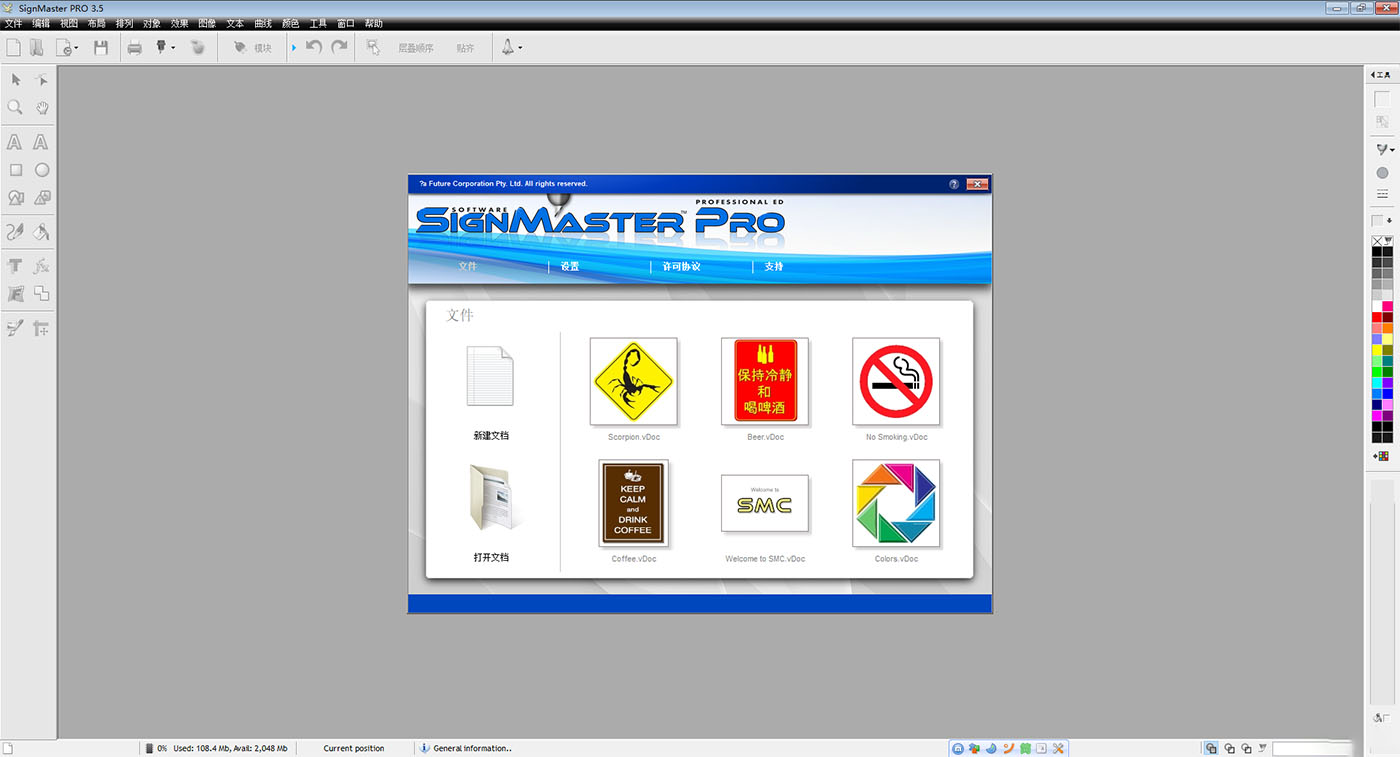Select the node edit tool
Screen dimensions: 1400x757
click(x=41, y=79)
